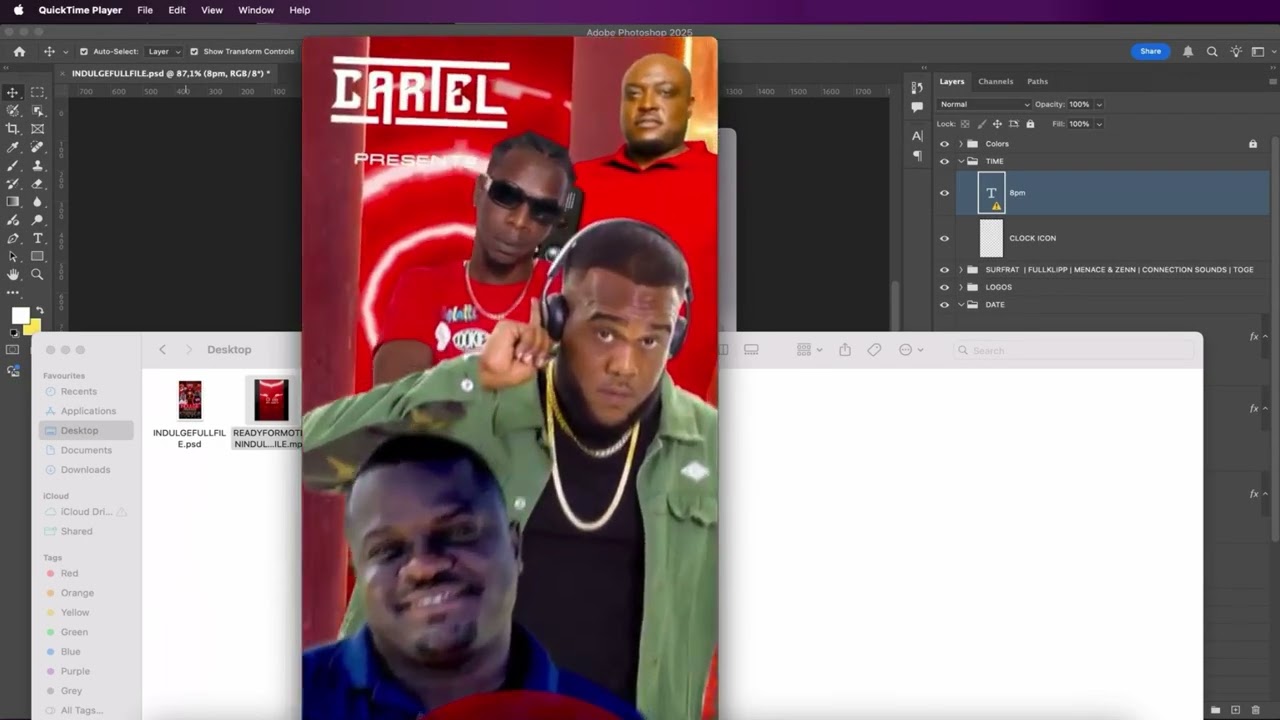This screenshot has height=720, width=1280.
Task: Open Applications in Finder sidebar
Action: (x=88, y=411)
